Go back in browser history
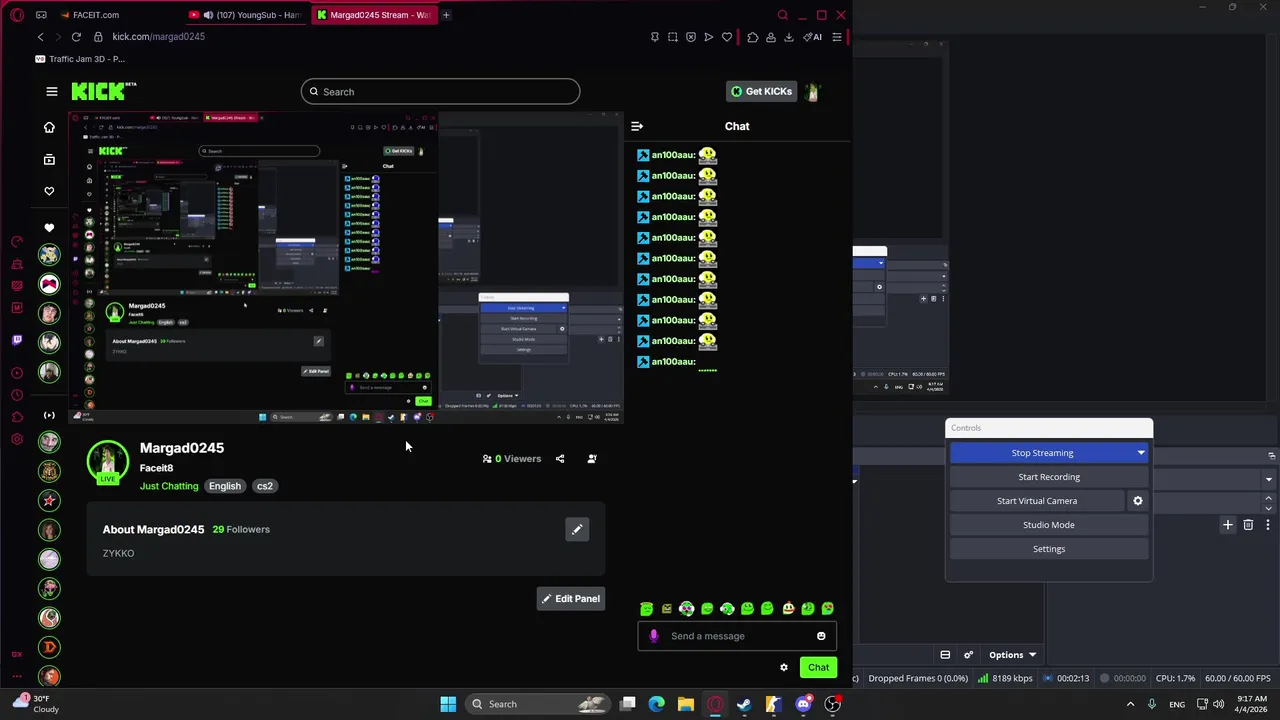Viewport: 1280px width, 720px height. click(41, 37)
